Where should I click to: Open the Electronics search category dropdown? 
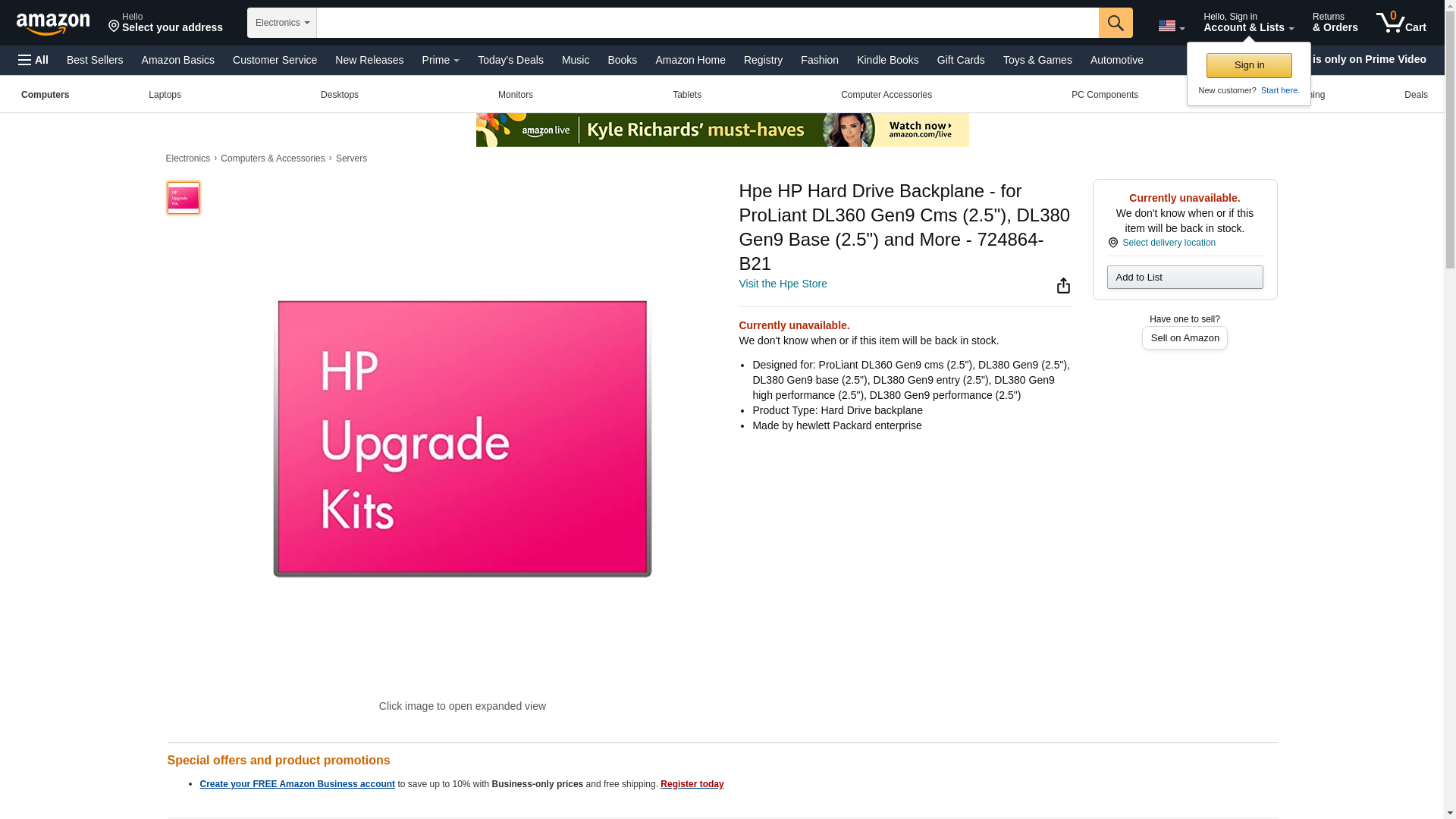click(282, 23)
